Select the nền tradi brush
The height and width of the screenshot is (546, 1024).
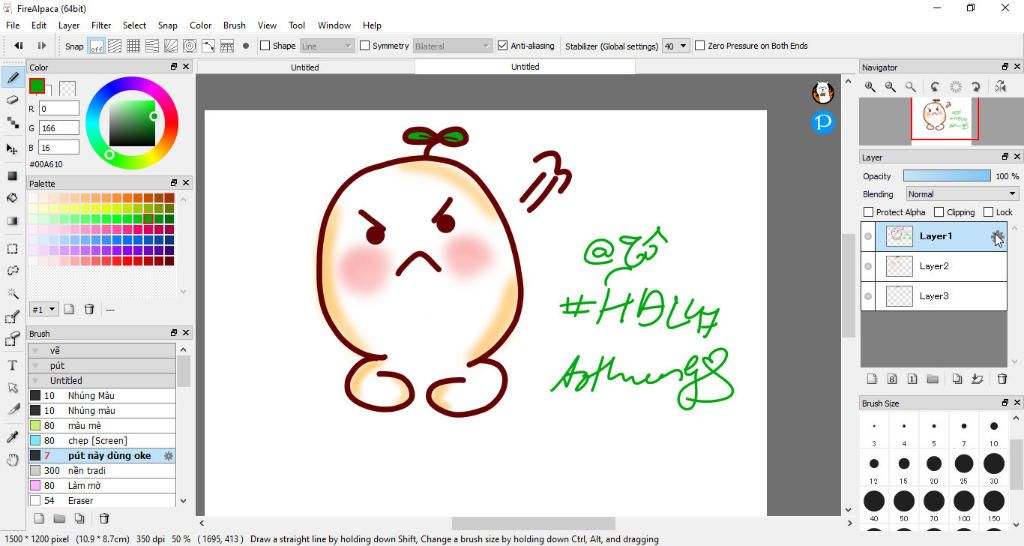pos(102,471)
